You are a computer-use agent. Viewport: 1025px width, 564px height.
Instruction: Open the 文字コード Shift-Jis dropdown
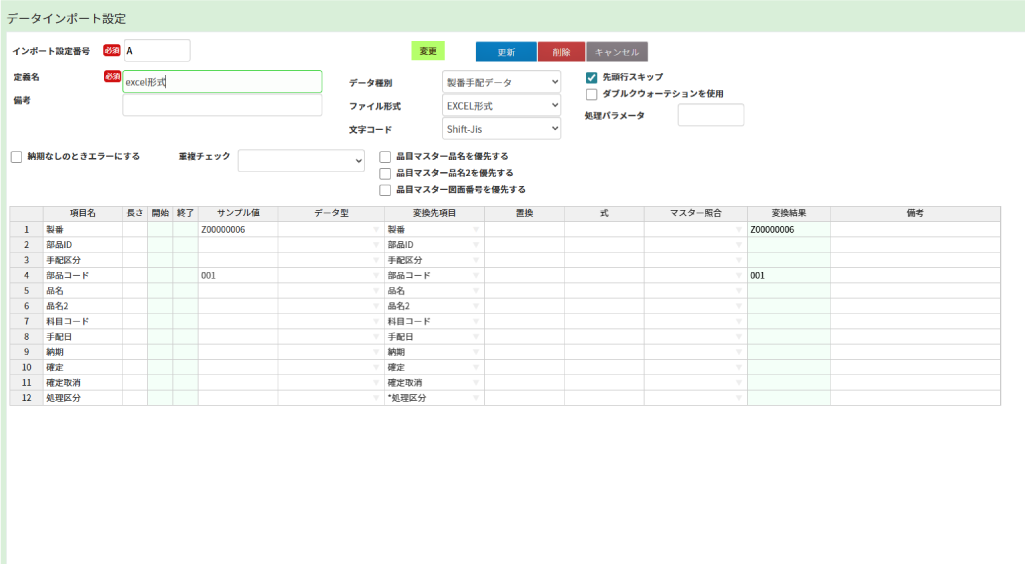(501, 129)
